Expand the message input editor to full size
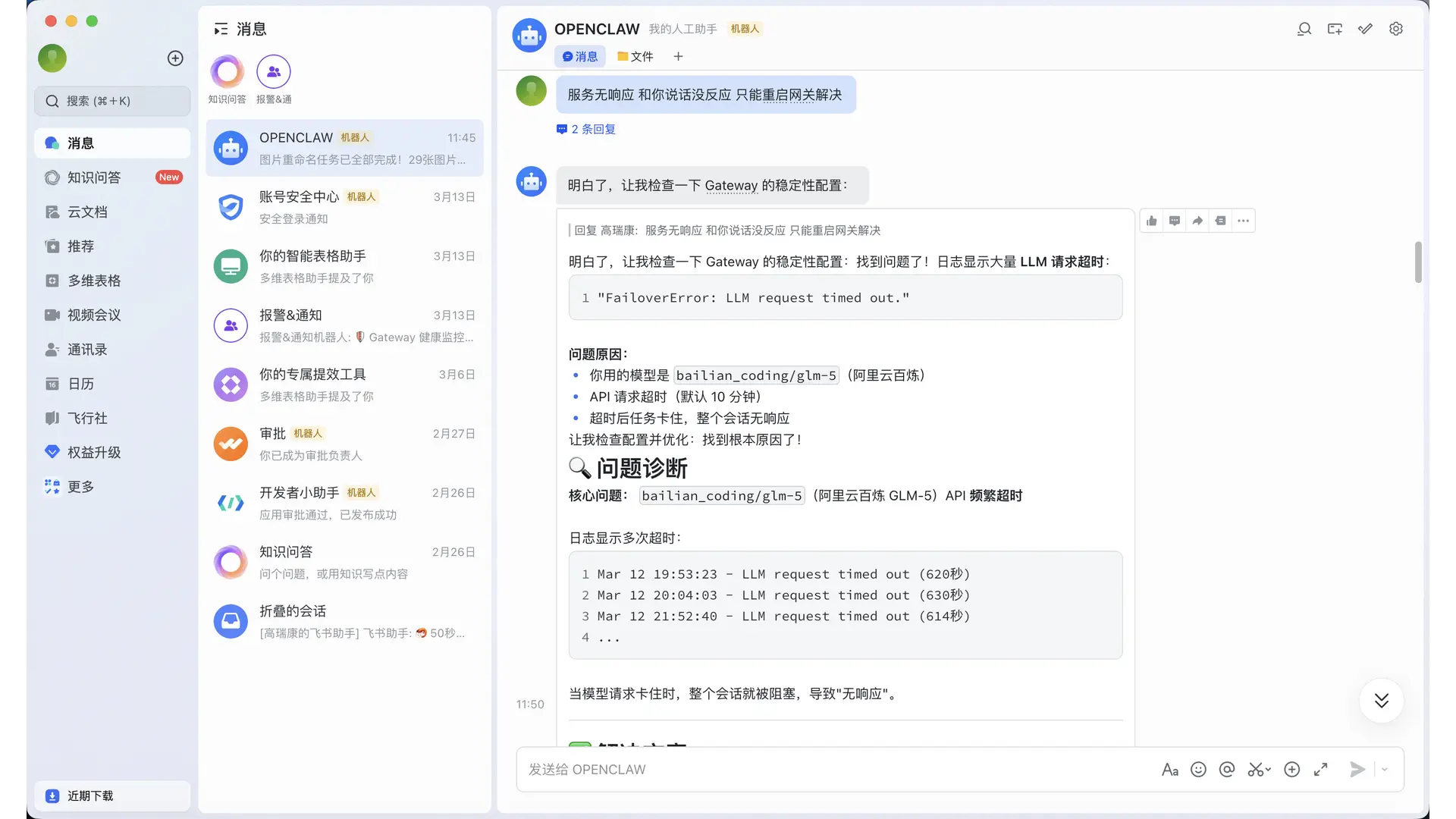The height and width of the screenshot is (819, 1456). (1321, 769)
